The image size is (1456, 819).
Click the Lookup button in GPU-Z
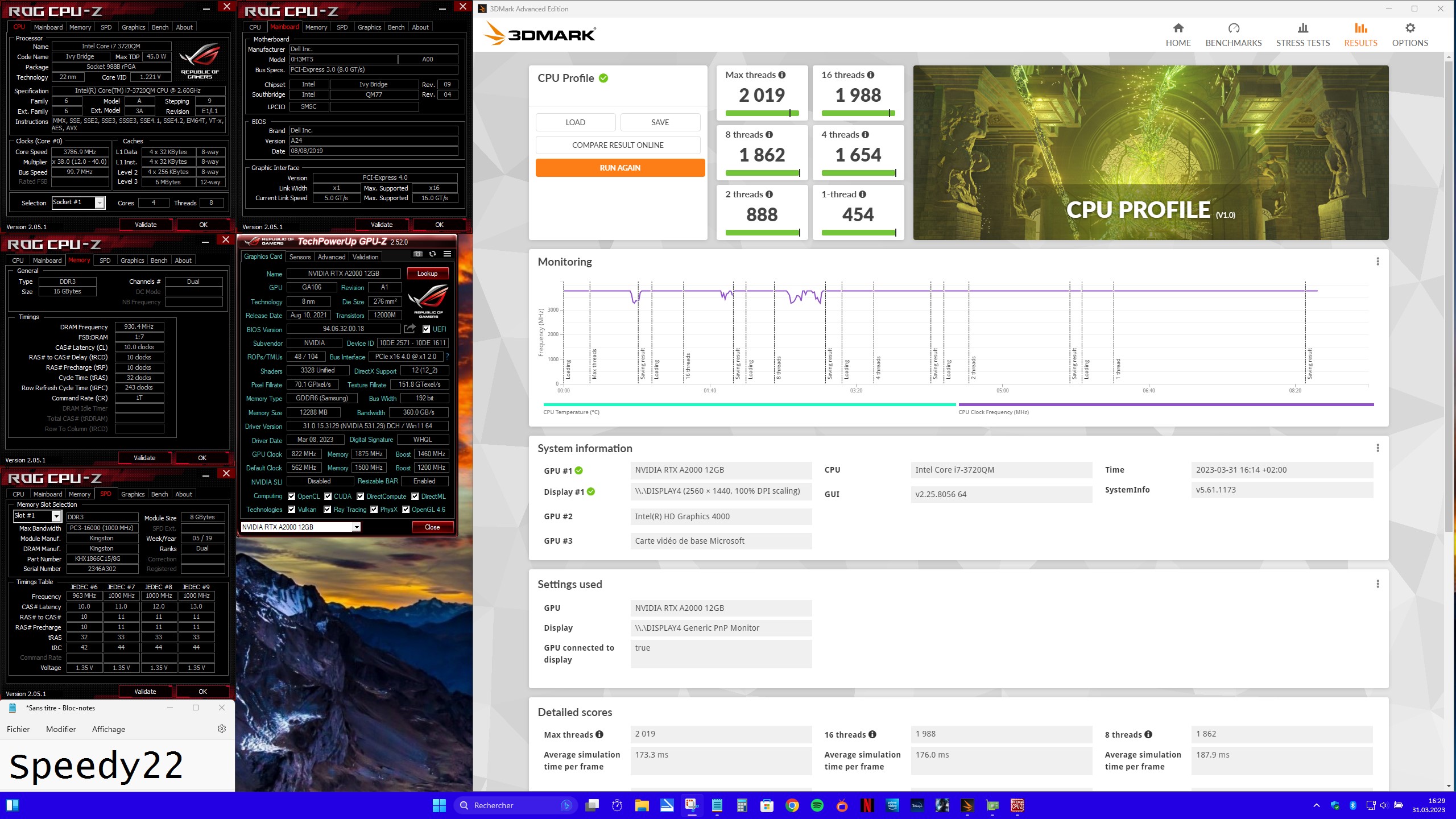coord(427,274)
